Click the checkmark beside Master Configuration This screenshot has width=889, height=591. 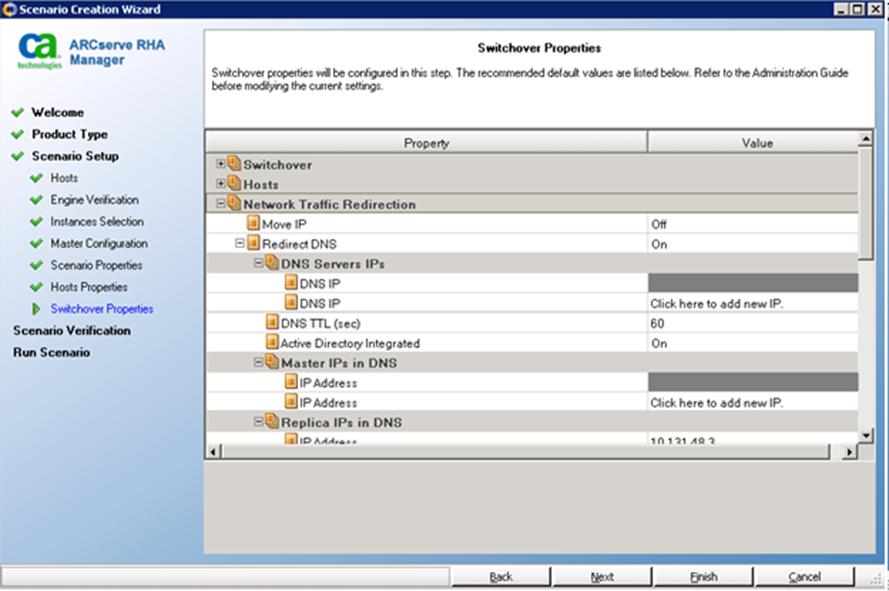[x=36, y=243]
